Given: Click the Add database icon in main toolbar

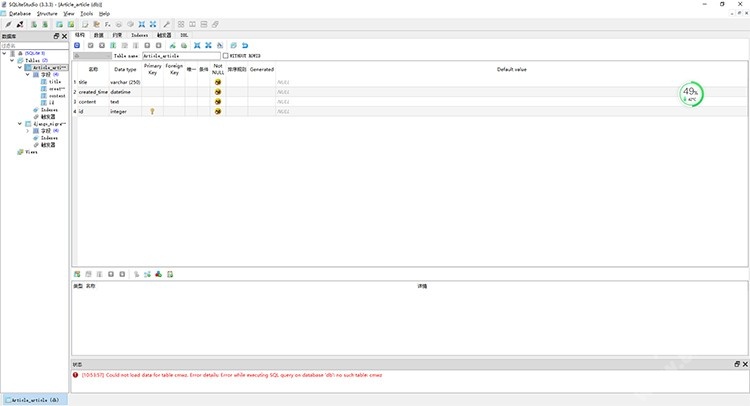Looking at the screenshot, I should pyautogui.click(x=34, y=24).
